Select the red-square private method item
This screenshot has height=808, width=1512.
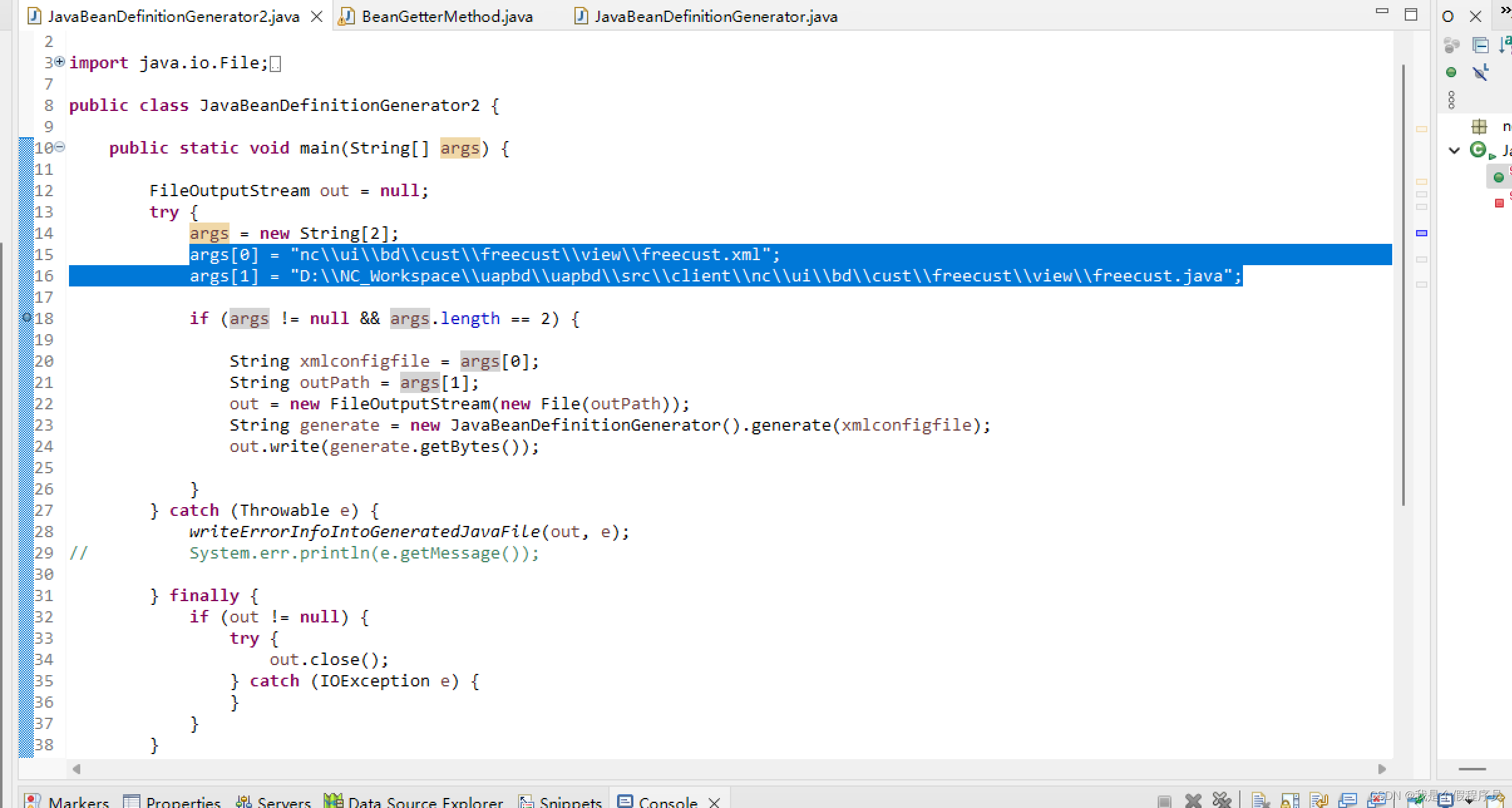click(x=1499, y=203)
